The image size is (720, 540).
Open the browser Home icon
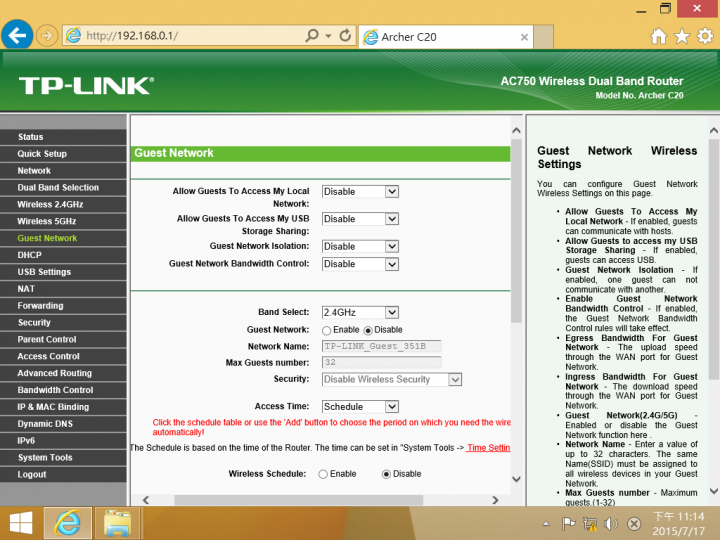[658, 36]
